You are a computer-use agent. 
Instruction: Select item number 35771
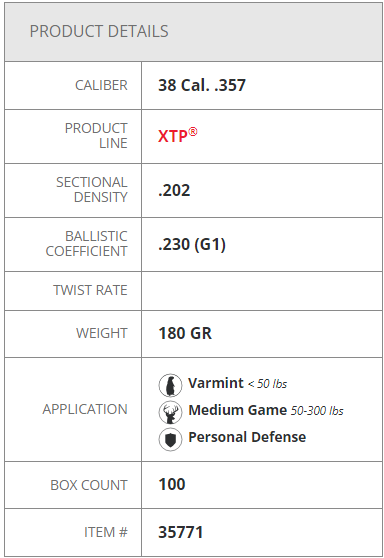[x=180, y=533]
